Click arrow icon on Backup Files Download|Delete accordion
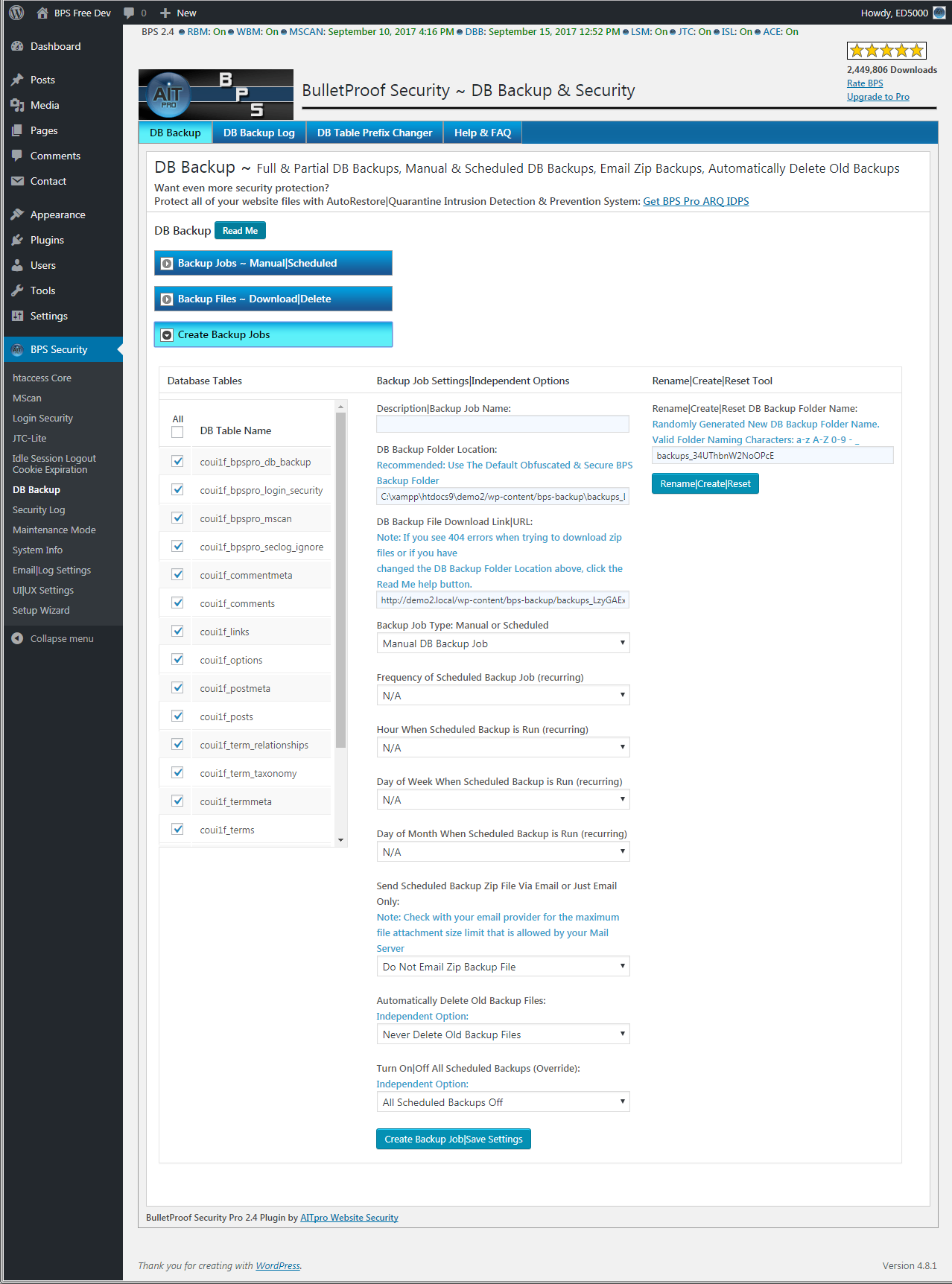 168,299
